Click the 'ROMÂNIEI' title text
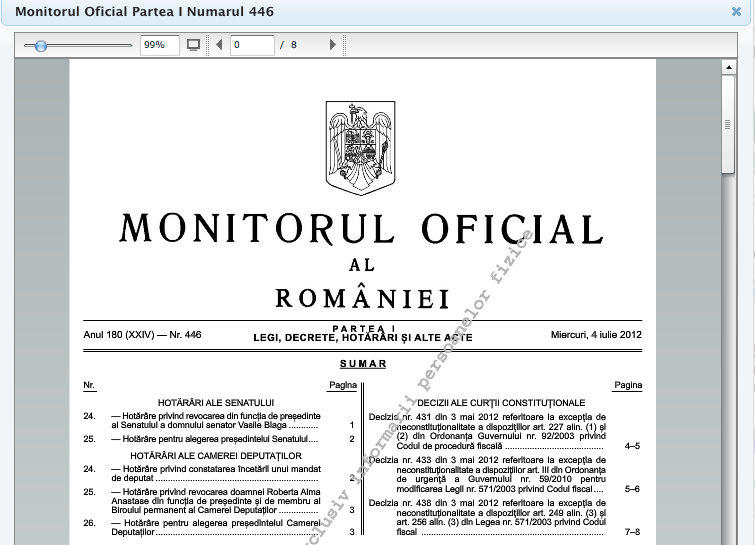 click(x=363, y=298)
